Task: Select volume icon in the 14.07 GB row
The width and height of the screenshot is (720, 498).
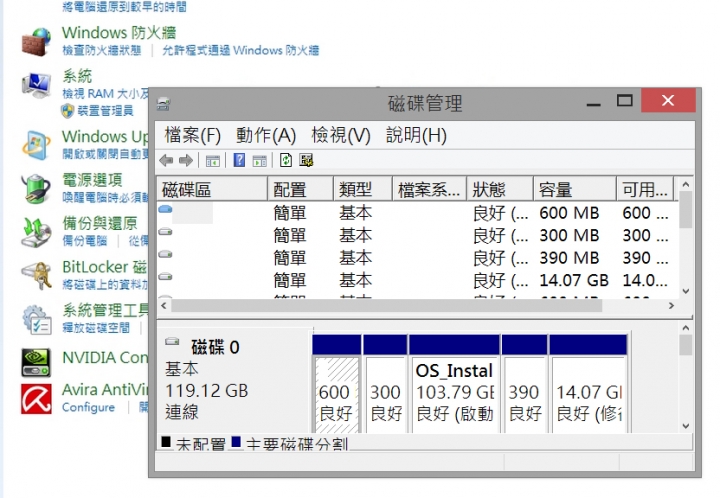Action: coord(165,277)
